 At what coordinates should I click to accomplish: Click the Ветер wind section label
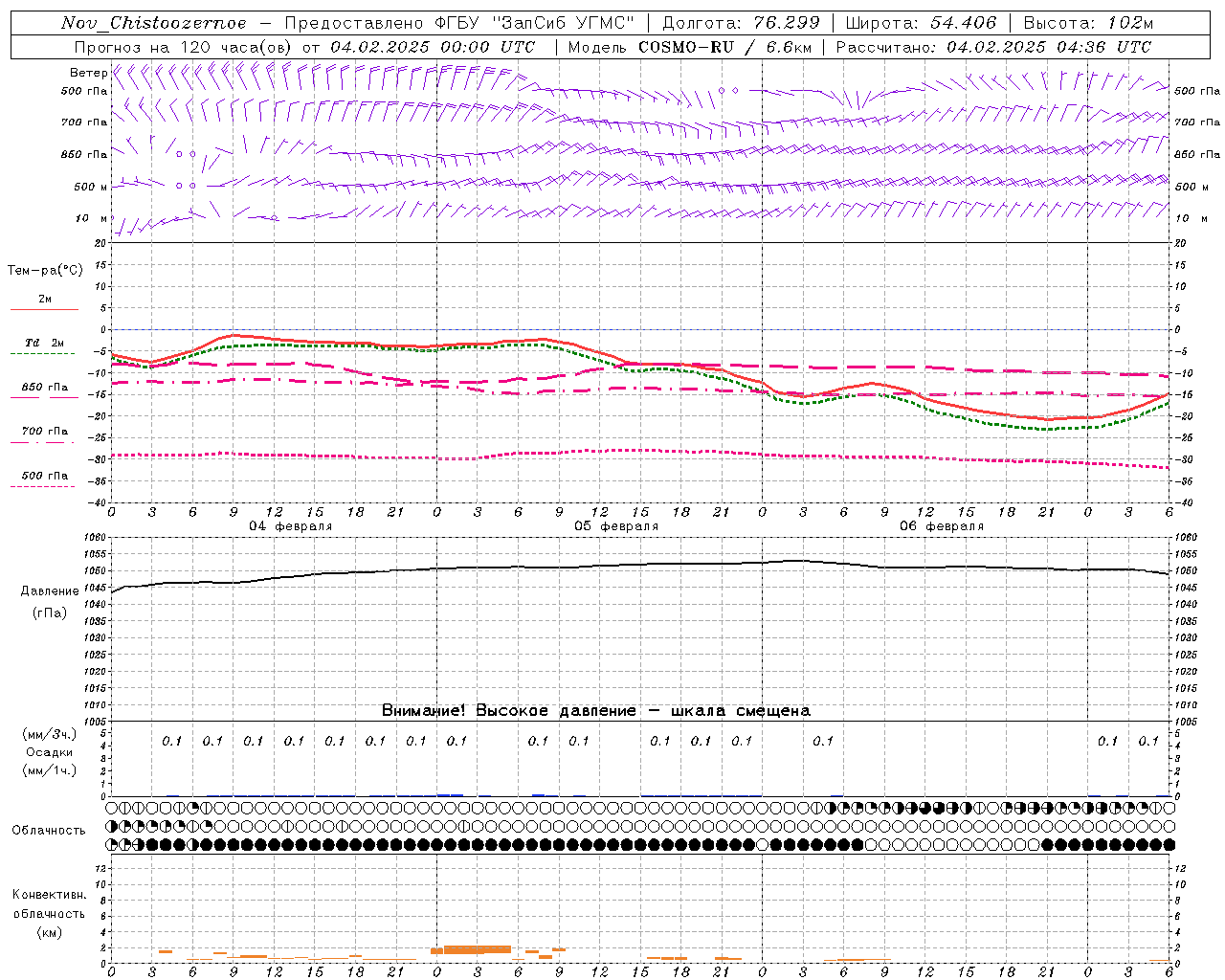[x=88, y=73]
